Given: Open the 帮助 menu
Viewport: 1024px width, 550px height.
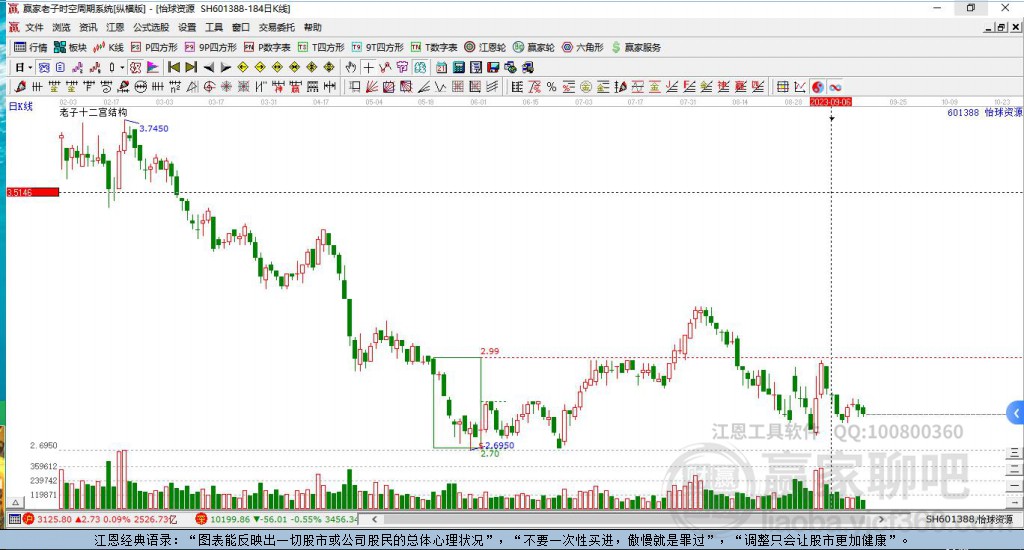Looking at the screenshot, I should (x=313, y=27).
